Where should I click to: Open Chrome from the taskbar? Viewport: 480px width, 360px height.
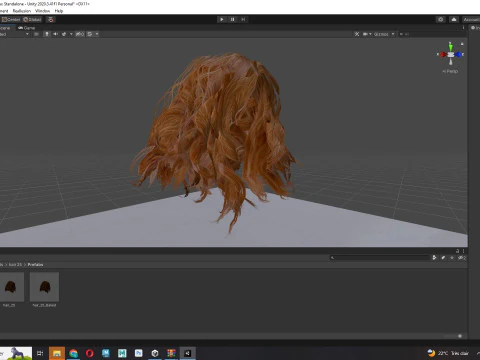tap(73, 353)
